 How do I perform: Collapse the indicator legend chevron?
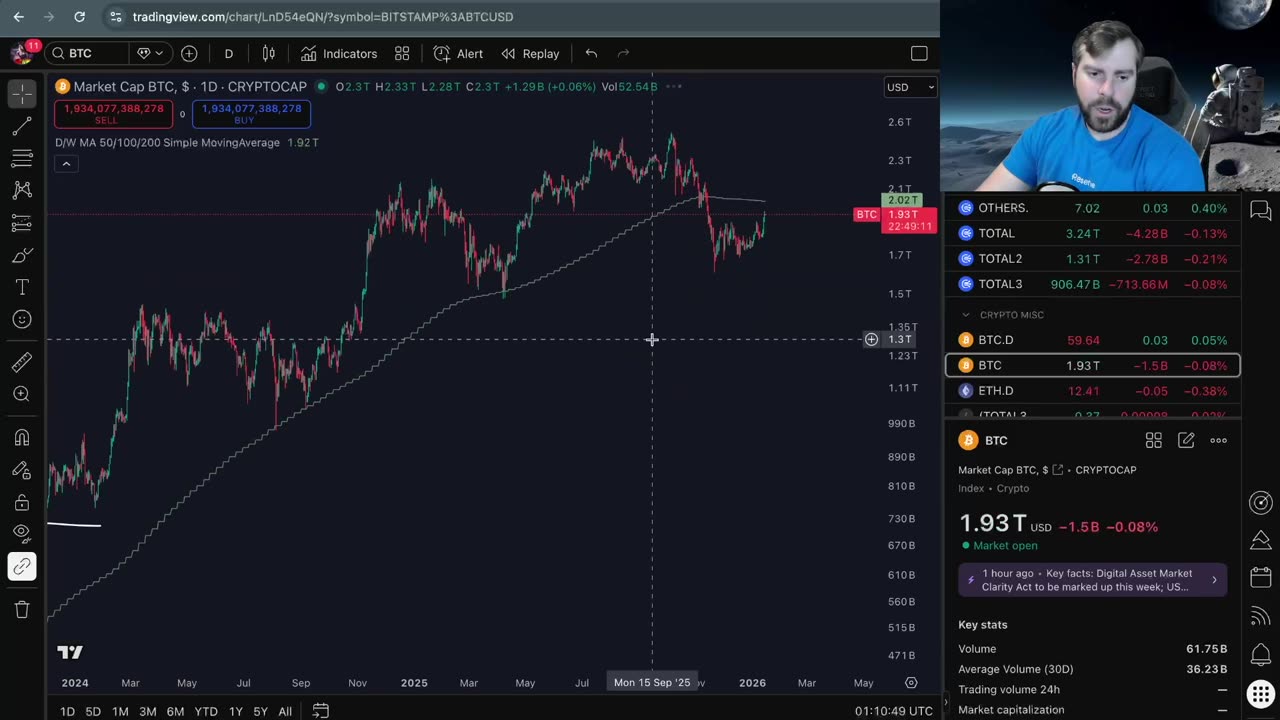(x=66, y=163)
